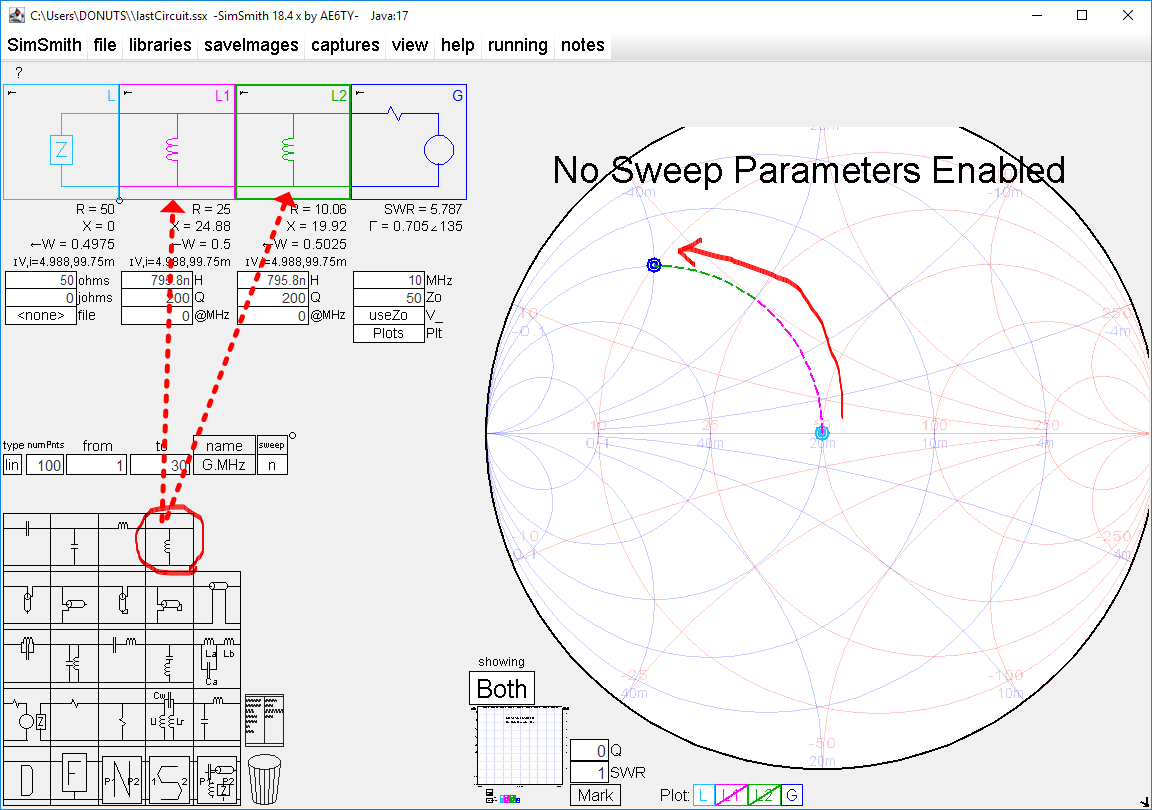Click corner mark of L1 block
Viewport: 1152px width, 810px height.
point(128,93)
